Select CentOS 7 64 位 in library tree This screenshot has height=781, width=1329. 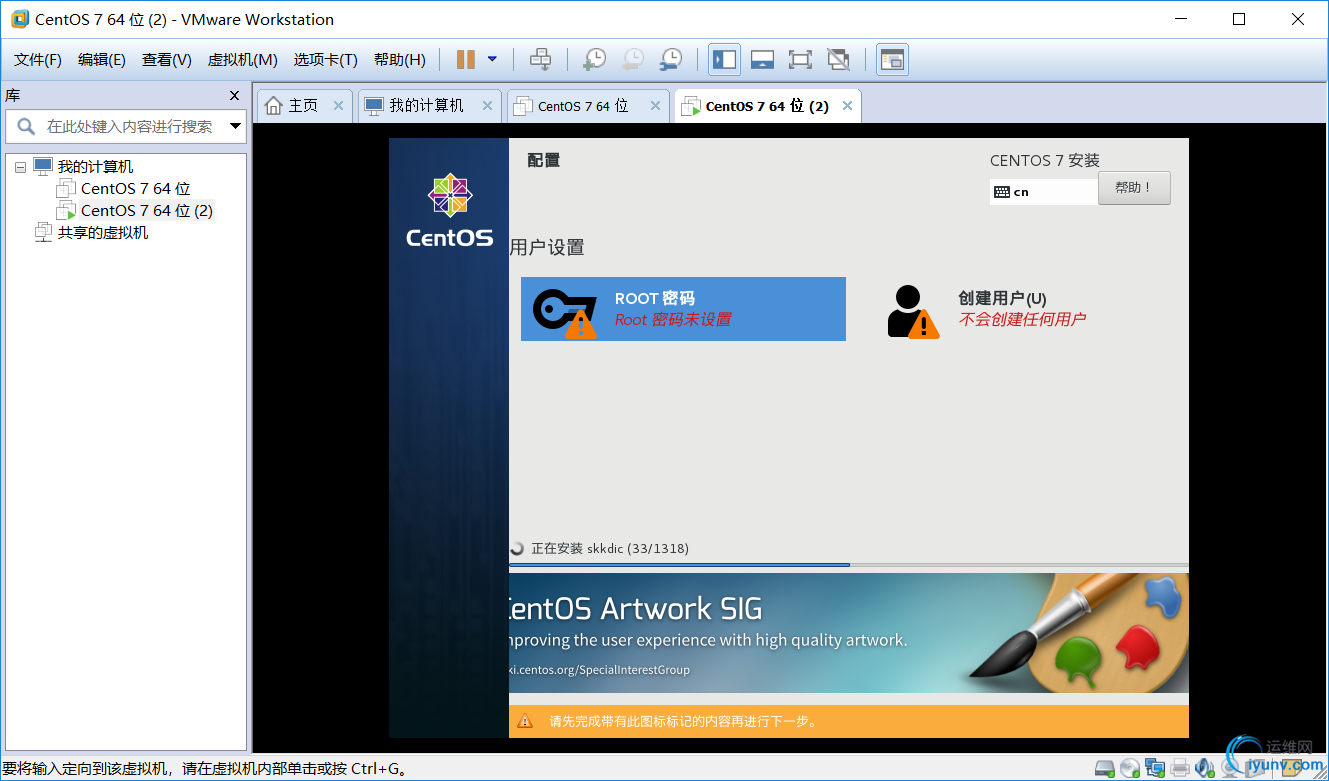[x=135, y=189]
